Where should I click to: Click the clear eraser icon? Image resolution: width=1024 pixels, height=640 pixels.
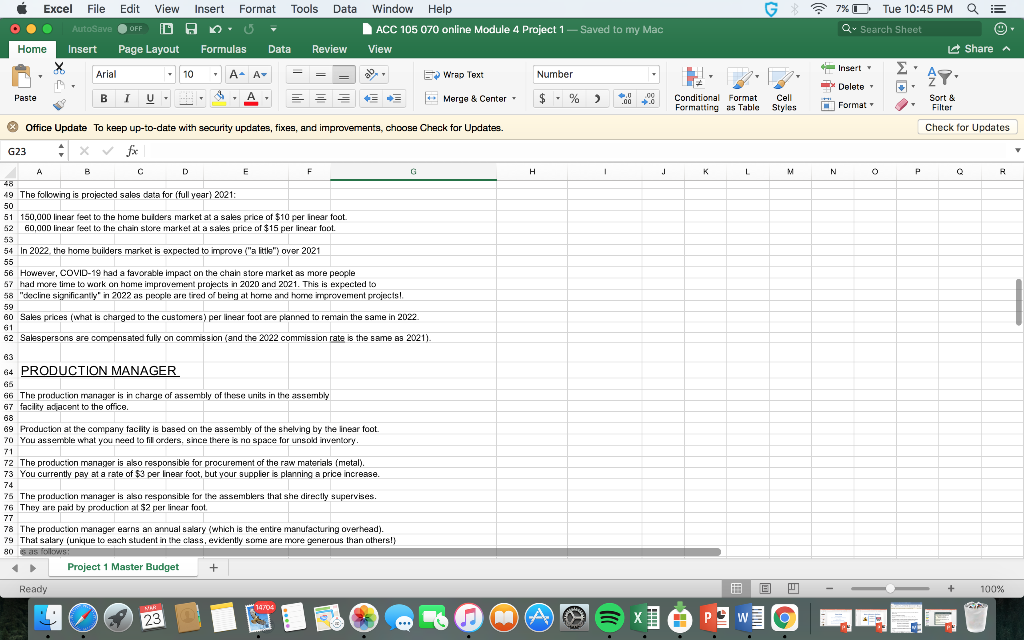tap(901, 103)
